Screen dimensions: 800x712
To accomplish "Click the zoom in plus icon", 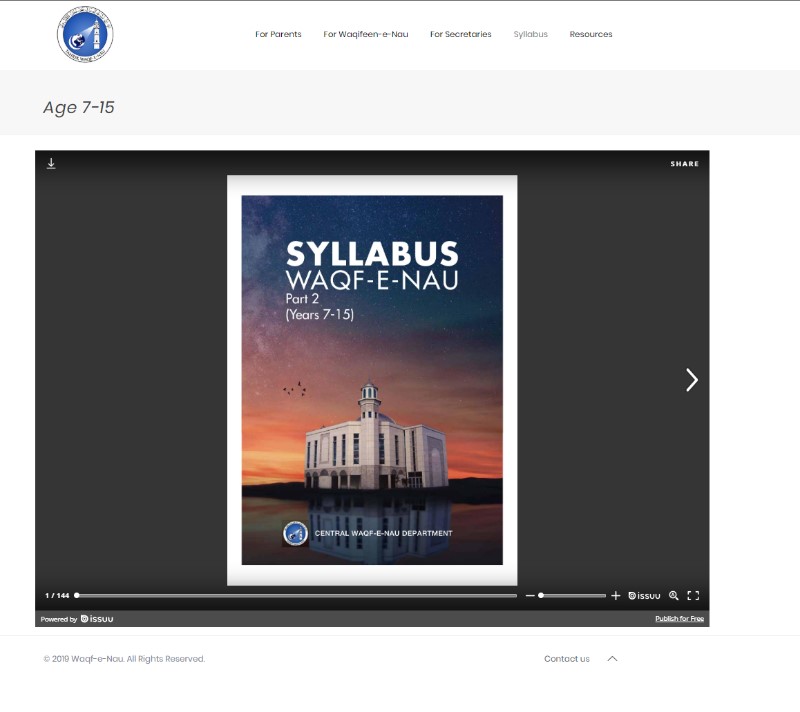I will 616,596.
